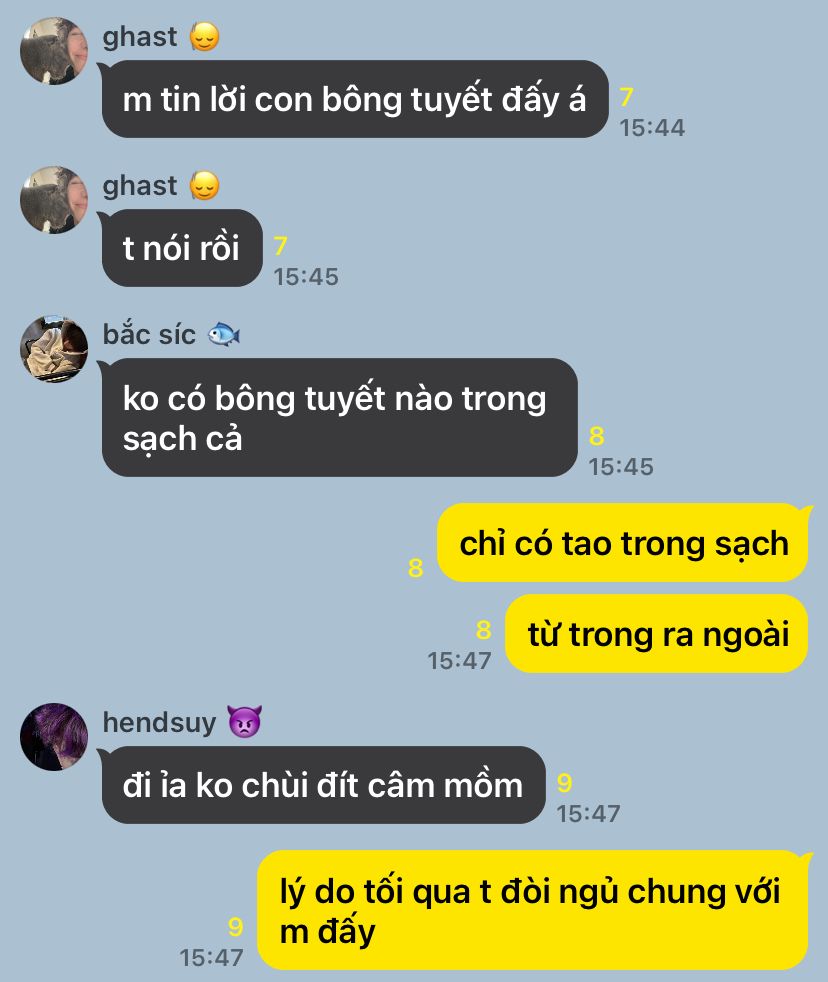This screenshot has width=828, height=982.
Task: Tap the fish emoji beside bắc síc
Action: (x=224, y=334)
